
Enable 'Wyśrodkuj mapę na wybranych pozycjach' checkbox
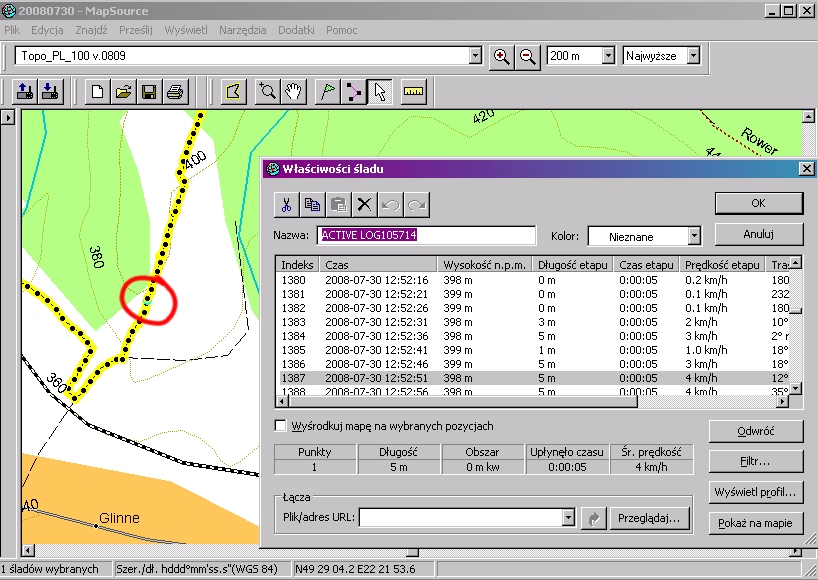(x=281, y=426)
